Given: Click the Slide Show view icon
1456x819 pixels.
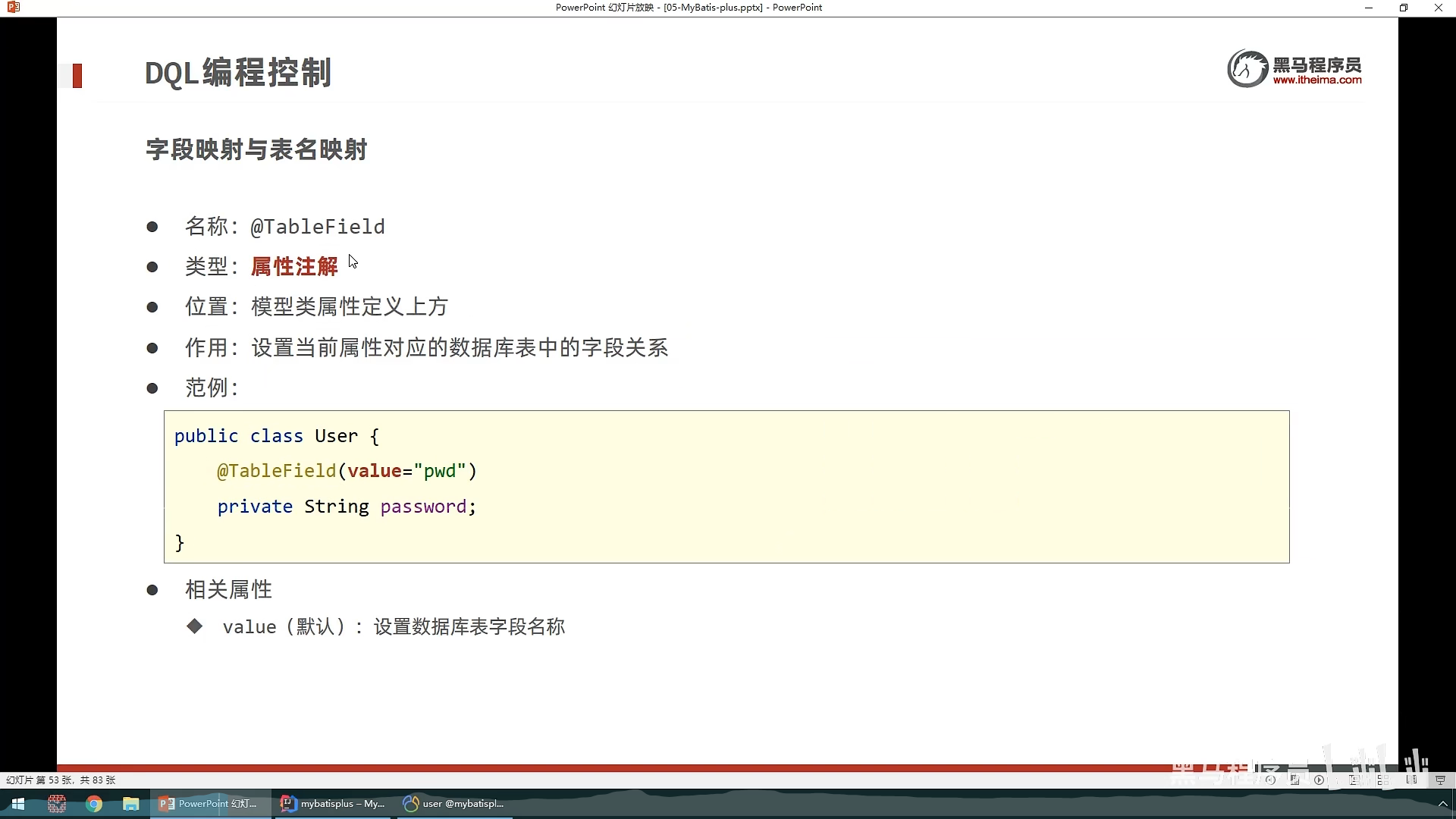Looking at the screenshot, I should tap(1440, 780).
